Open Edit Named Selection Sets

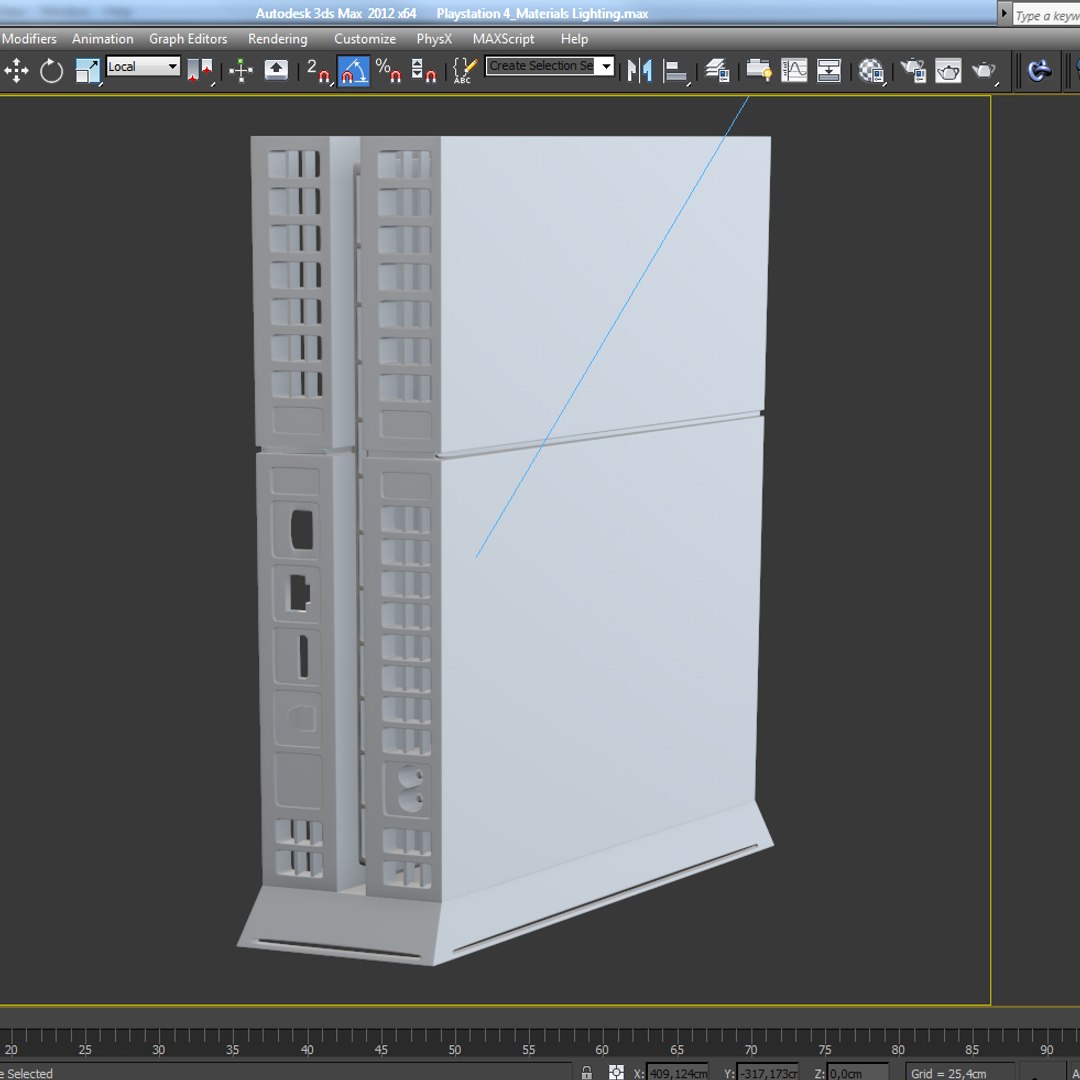[465, 70]
